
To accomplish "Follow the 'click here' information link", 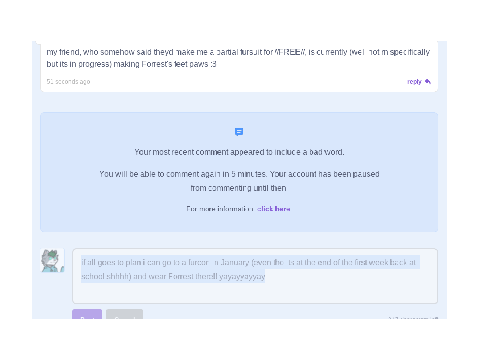I will tap(274, 209).
